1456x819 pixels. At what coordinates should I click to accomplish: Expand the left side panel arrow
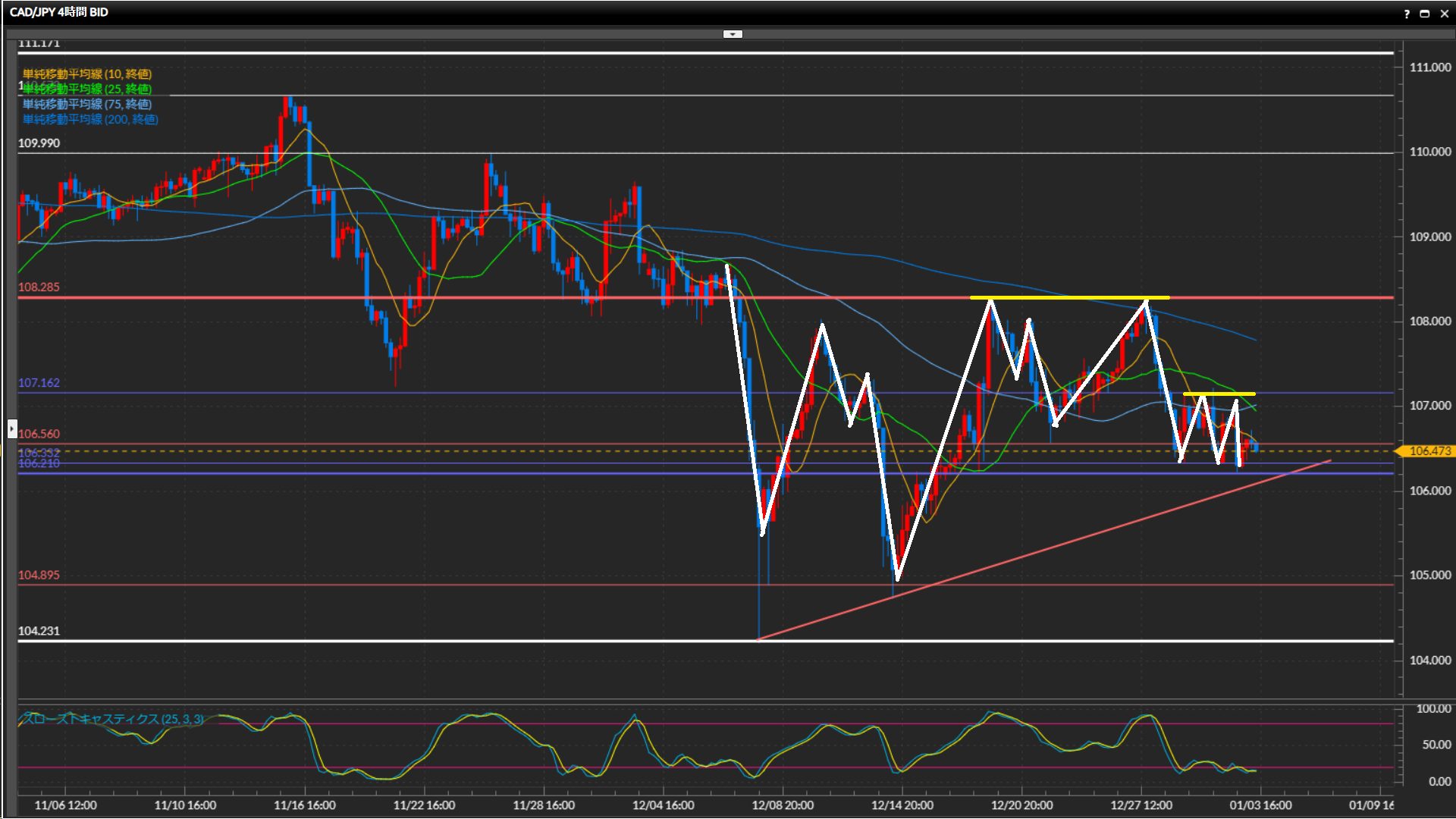[x=11, y=429]
